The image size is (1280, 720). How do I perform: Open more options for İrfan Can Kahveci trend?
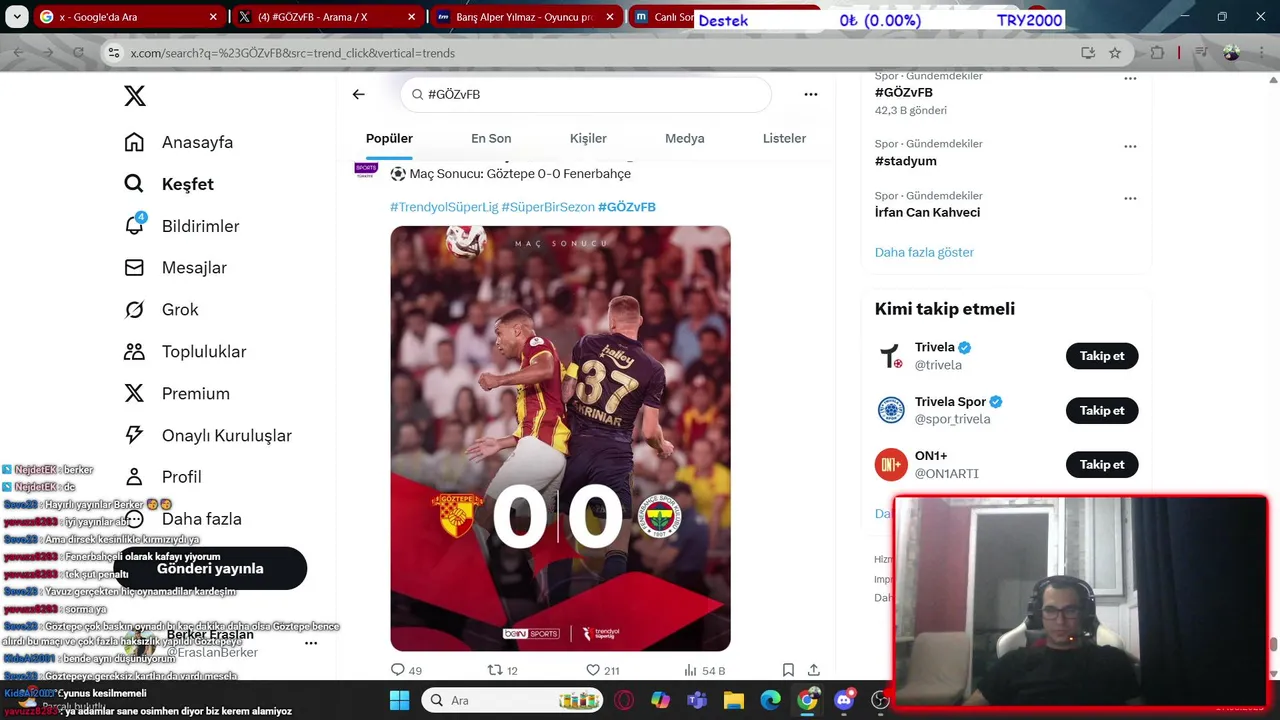(x=1130, y=198)
